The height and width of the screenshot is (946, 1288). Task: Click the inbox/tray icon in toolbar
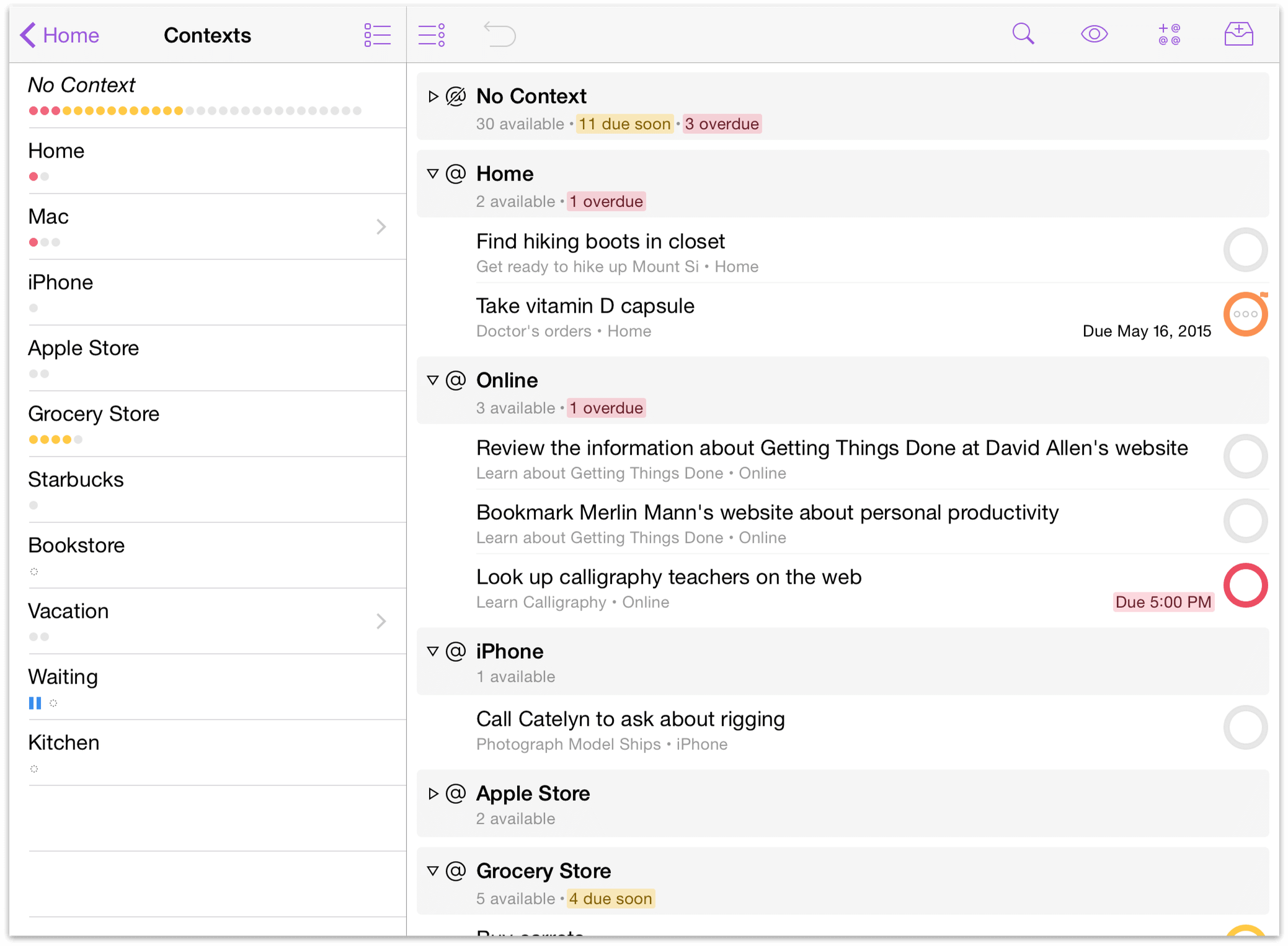(1239, 35)
